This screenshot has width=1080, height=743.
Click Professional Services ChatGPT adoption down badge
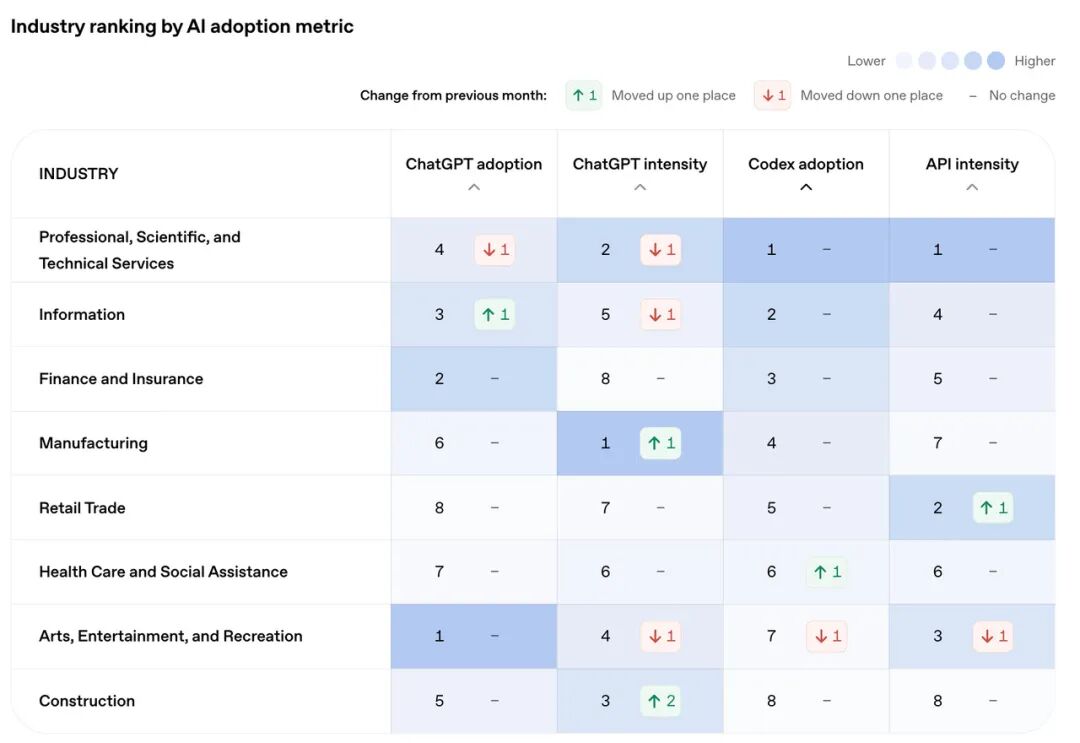coord(495,249)
